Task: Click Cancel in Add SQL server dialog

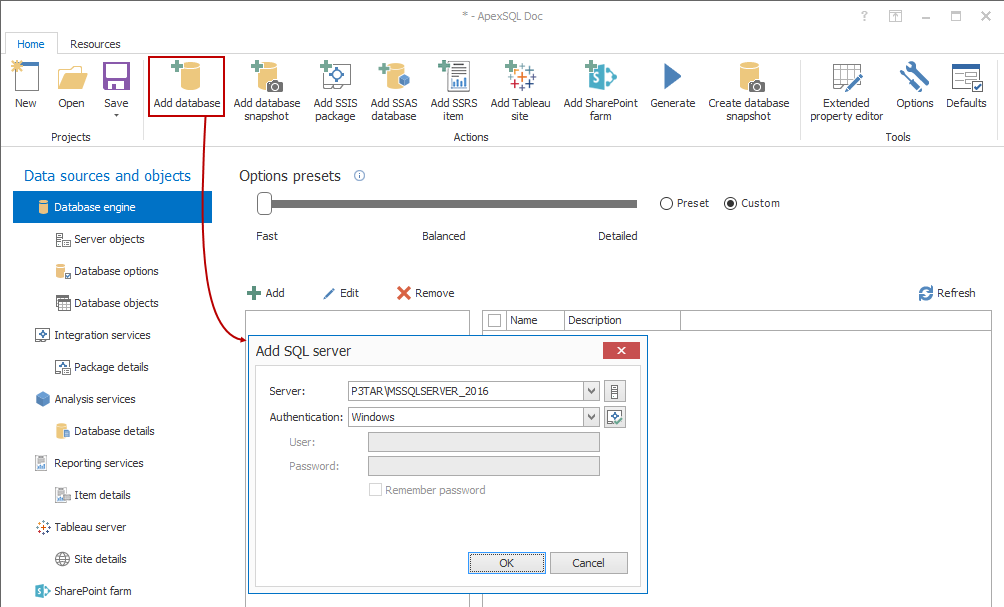Action: 588,563
